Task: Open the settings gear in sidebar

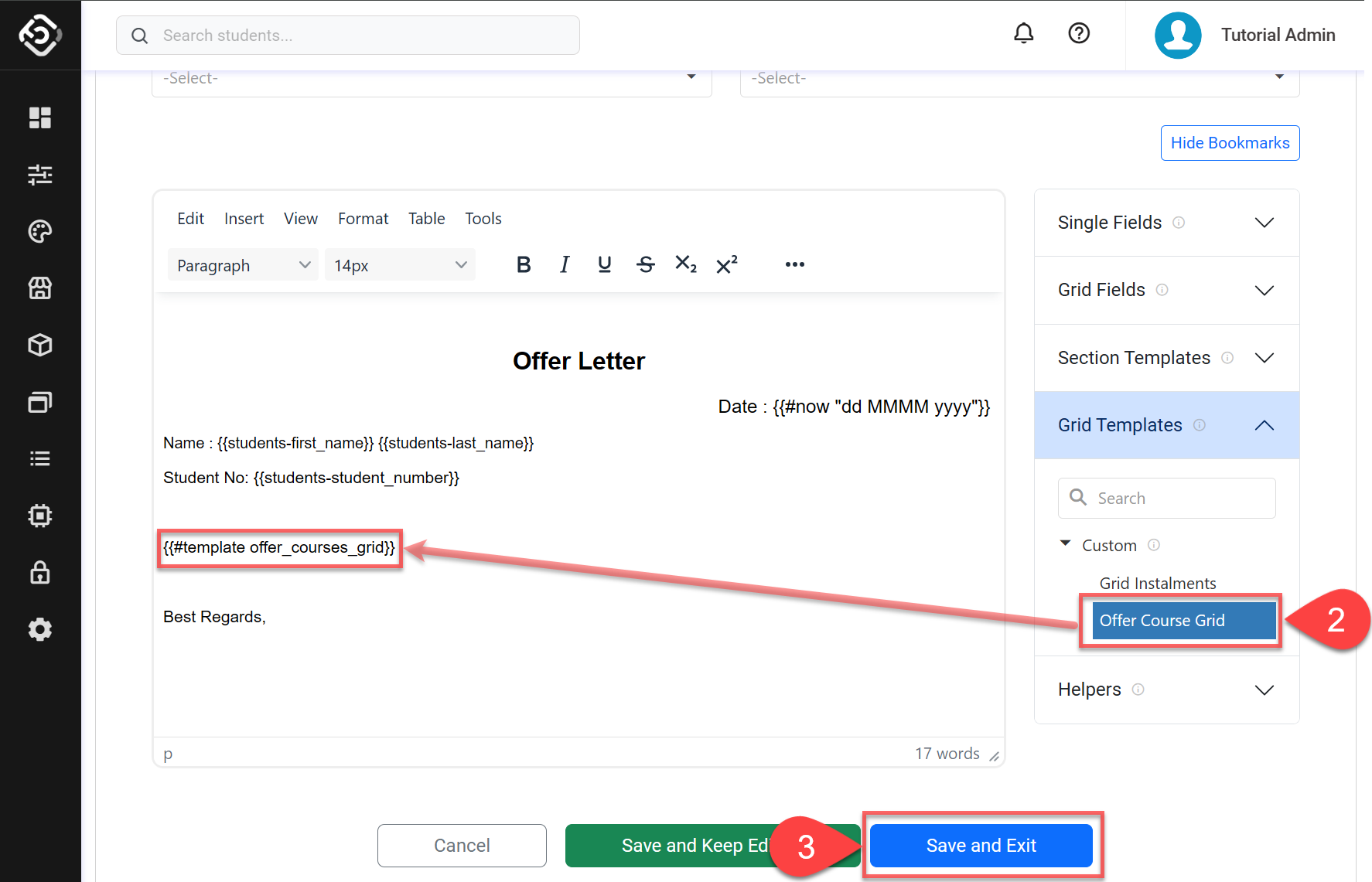Action: click(x=40, y=629)
